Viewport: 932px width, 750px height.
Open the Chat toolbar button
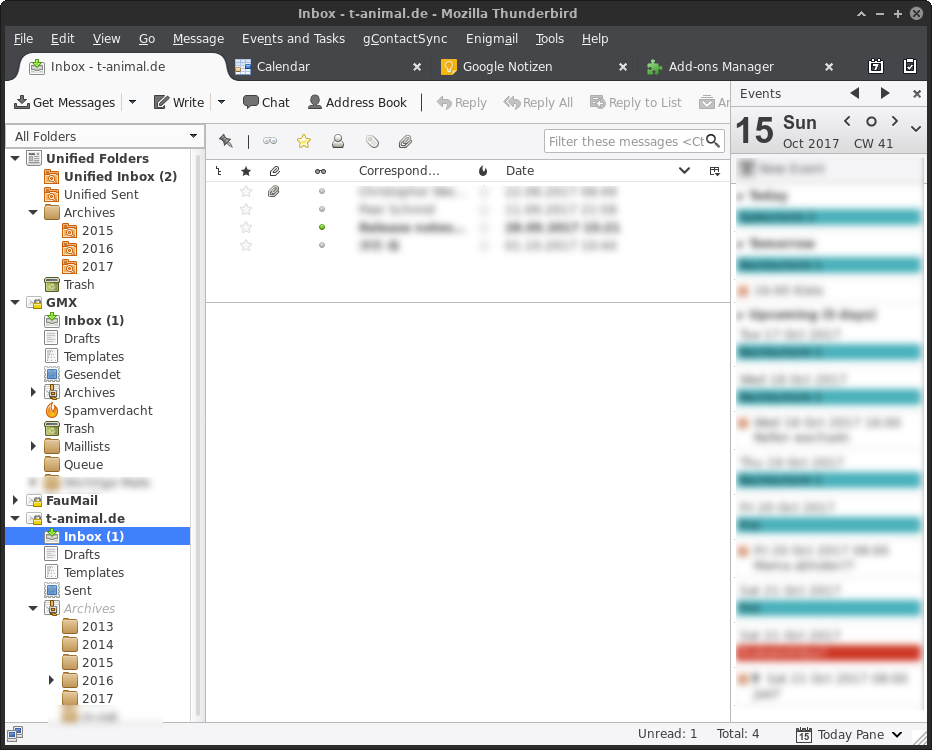pyautogui.click(x=266, y=102)
